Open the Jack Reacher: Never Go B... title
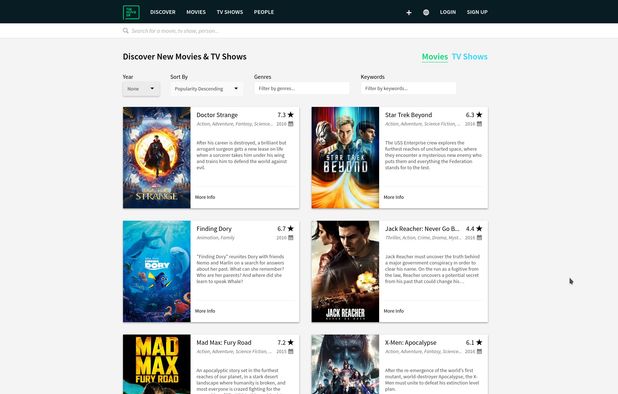The width and height of the screenshot is (618, 394). tap(422, 229)
